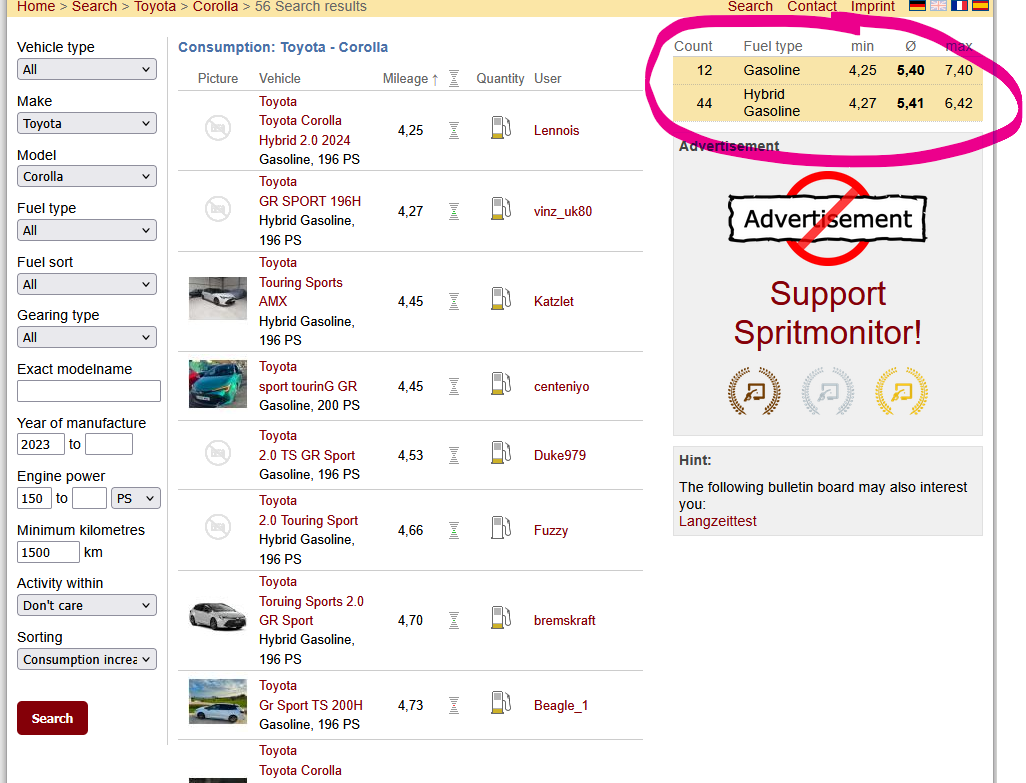Viewport: 1026px width, 783px height.
Task: Click the fuel pump icon in vinz_uk80 row
Action: [501, 209]
